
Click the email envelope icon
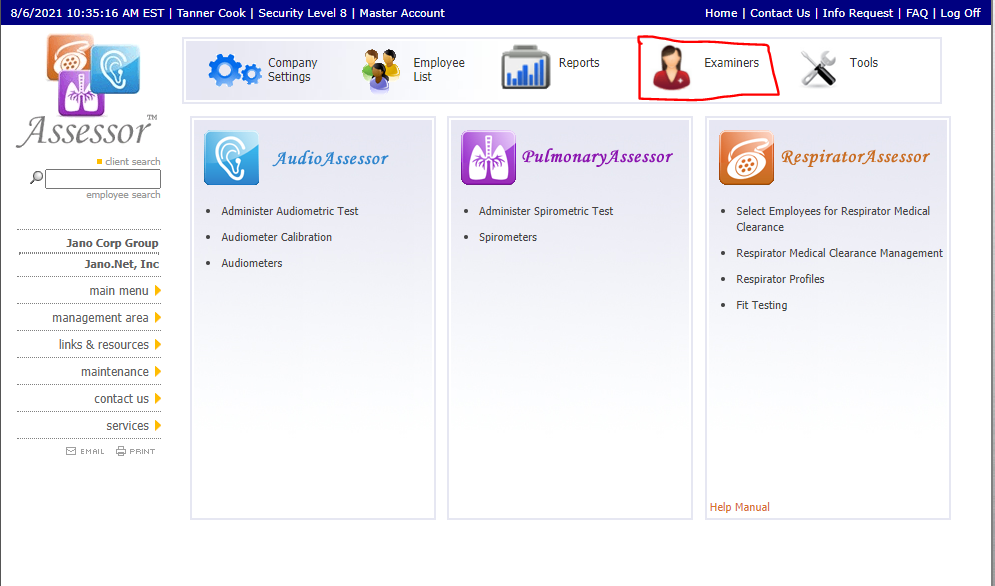71,451
